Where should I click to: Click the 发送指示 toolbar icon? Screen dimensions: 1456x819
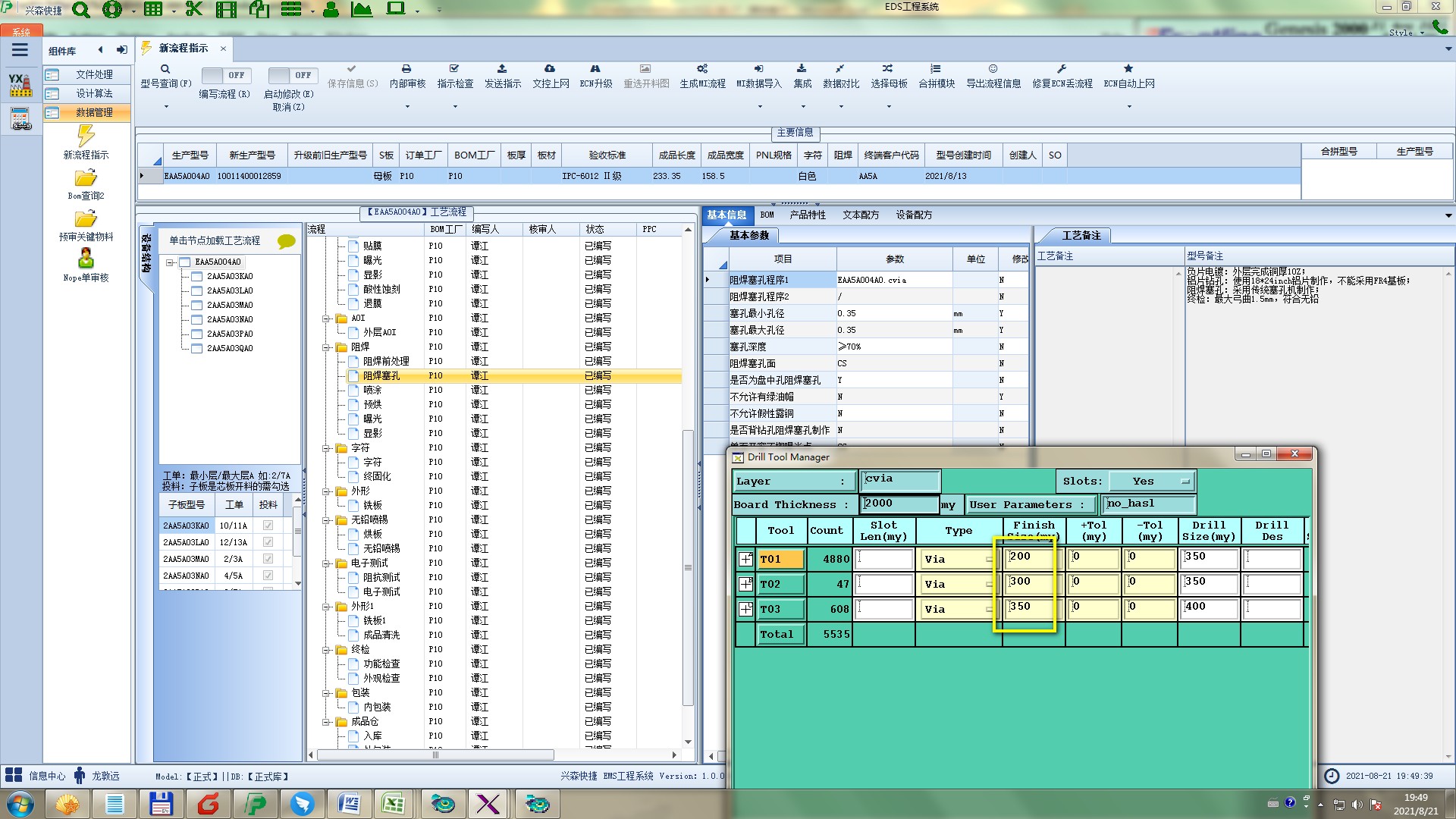502,69
